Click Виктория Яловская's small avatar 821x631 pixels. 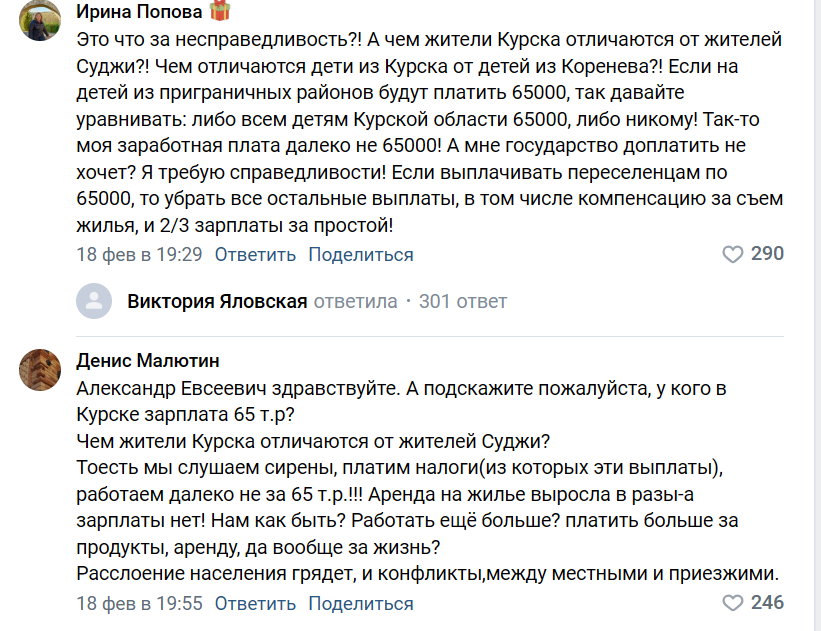click(96, 301)
